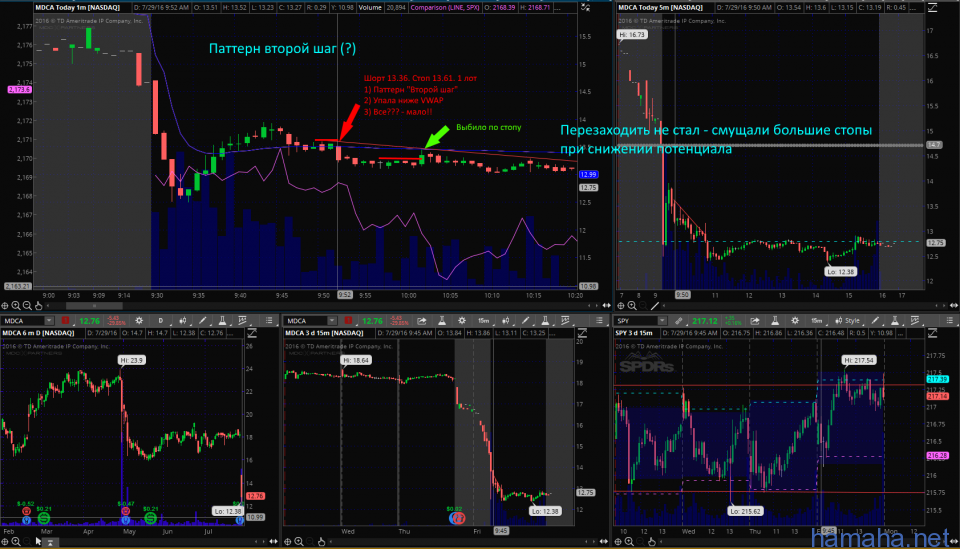Open patterns icon in MDCA daily chart toolbar
This screenshot has width=960, height=549.
[242, 321]
